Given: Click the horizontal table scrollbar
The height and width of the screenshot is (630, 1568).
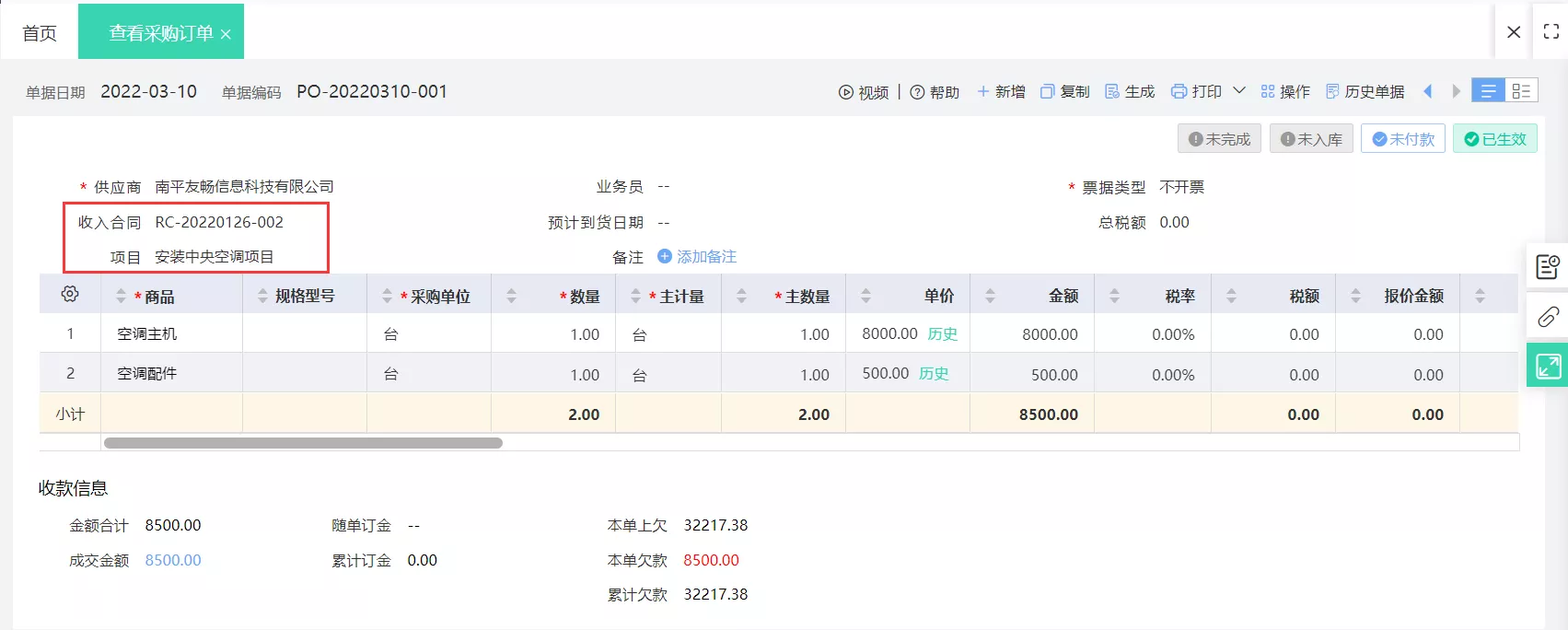Looking at the screenshot, I should click(x=303, y=443).
